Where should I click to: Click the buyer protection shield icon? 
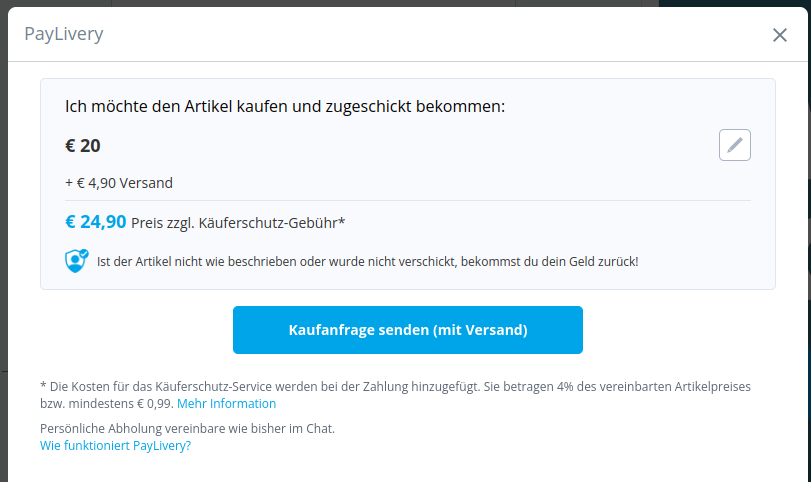pos(77,261)
